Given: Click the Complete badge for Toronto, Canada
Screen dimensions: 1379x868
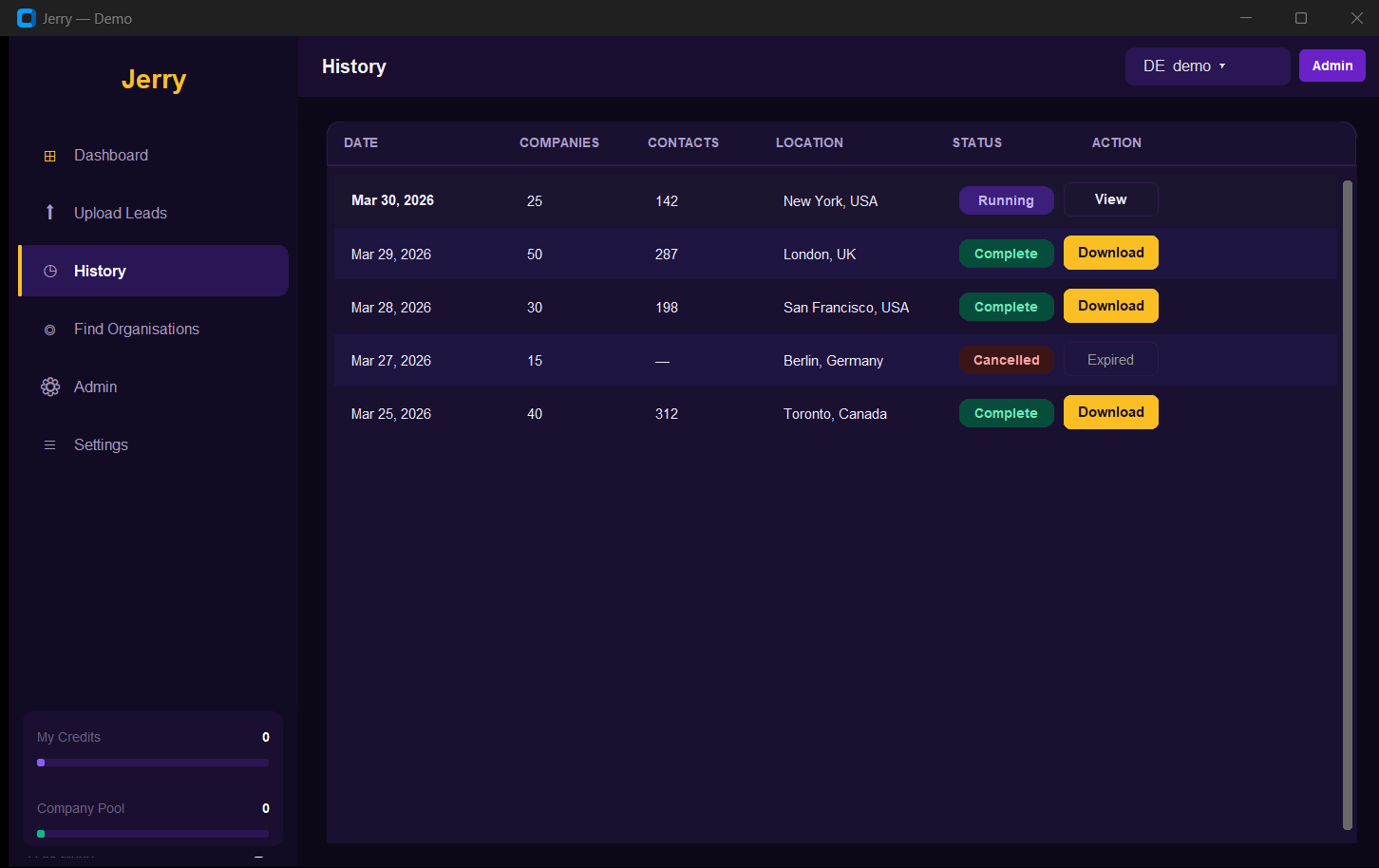Looking at the screenshot, I should tap(1007, 413).
